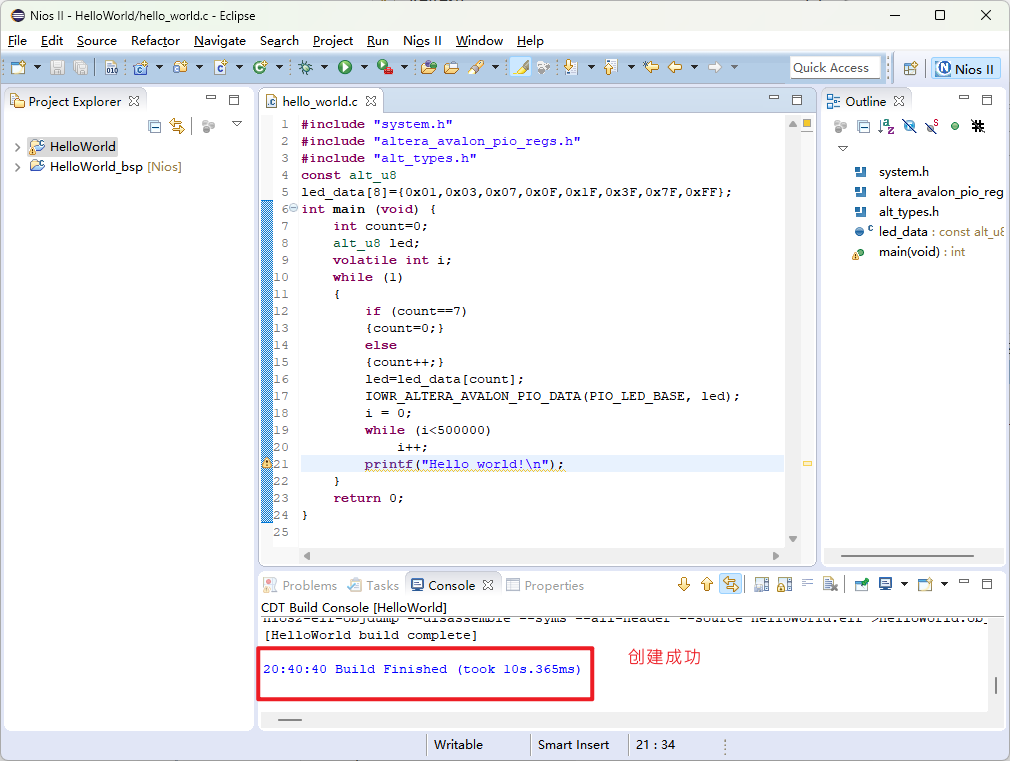Viewport: 1010px width, 761px height.
Task: Toggle Pin Console button
Action: [862, 584]
